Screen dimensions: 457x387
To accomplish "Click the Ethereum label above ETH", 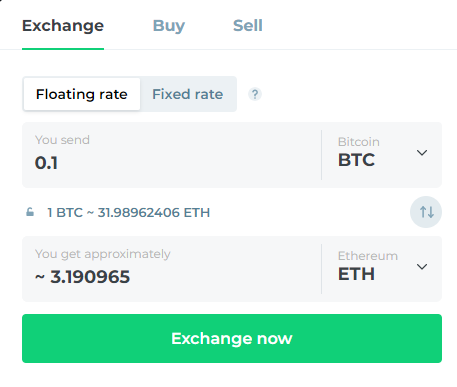I will (x=368, y=256).
